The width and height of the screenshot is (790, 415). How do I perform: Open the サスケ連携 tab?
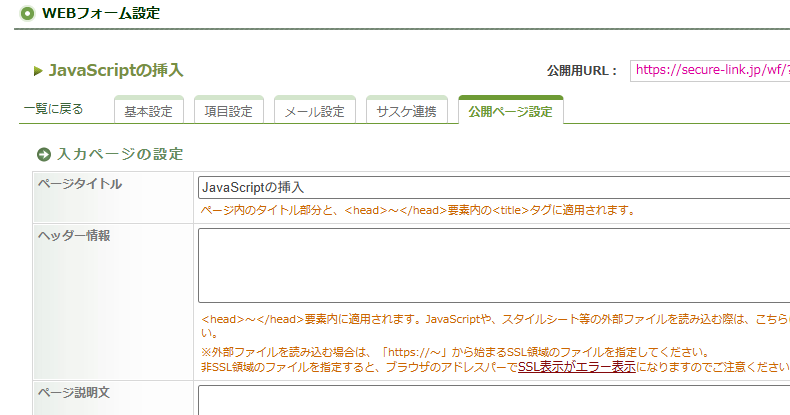(x=406, y=112)
